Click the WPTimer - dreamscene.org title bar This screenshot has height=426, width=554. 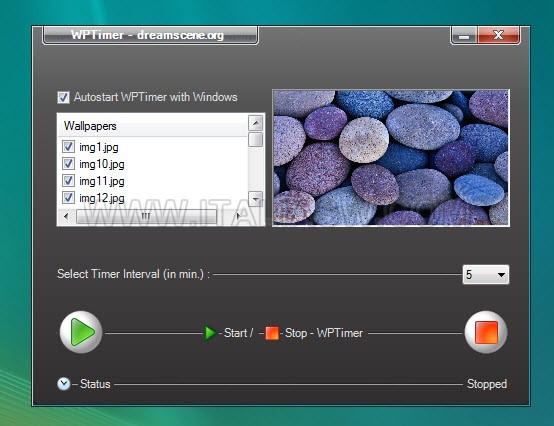click(x=150, y=35)
